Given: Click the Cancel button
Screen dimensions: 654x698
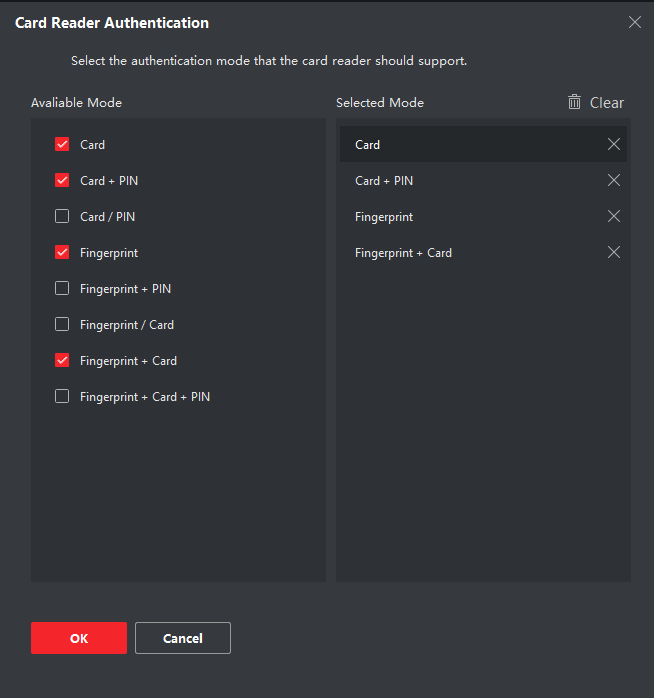Looking at the screenshot, I should (183, 638).
